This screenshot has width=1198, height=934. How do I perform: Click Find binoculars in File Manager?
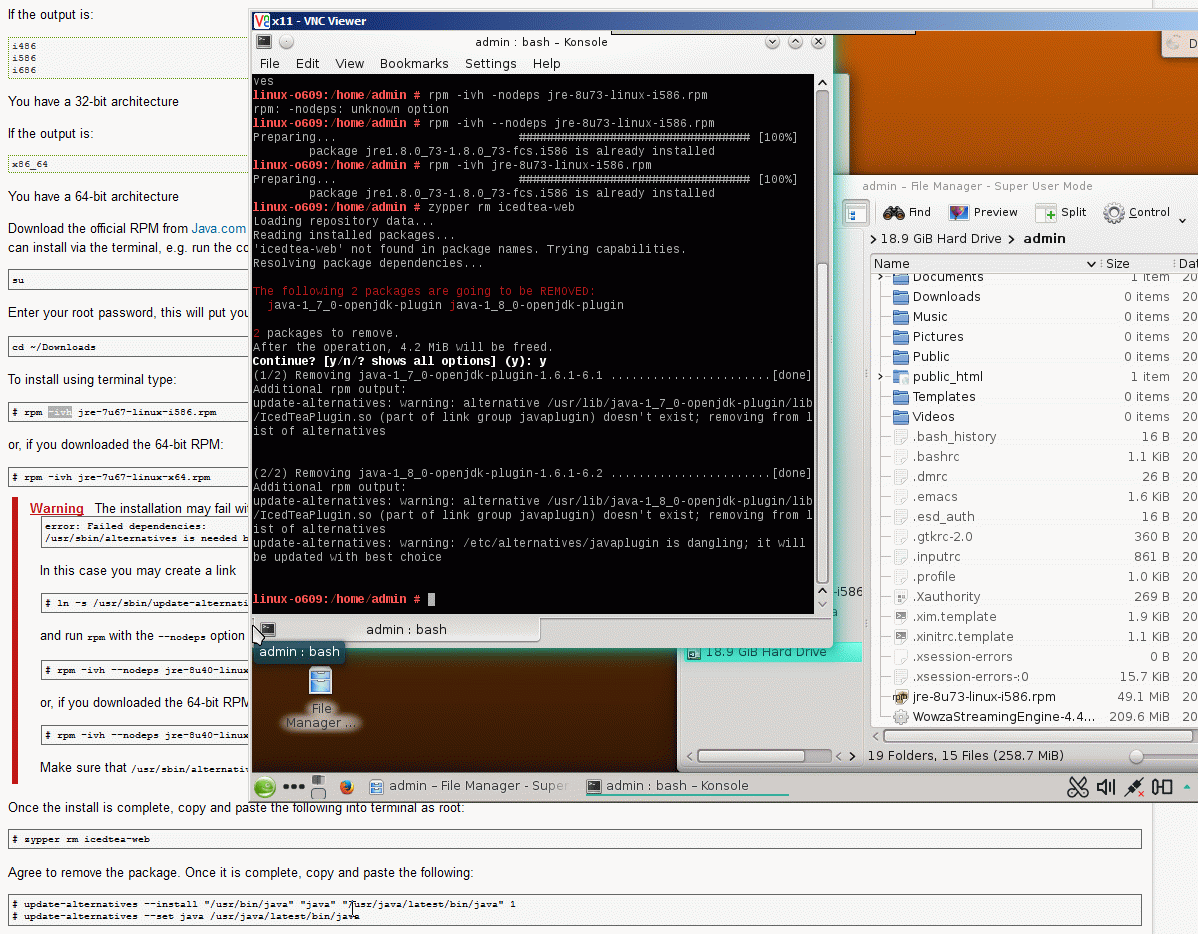[907, 212]
